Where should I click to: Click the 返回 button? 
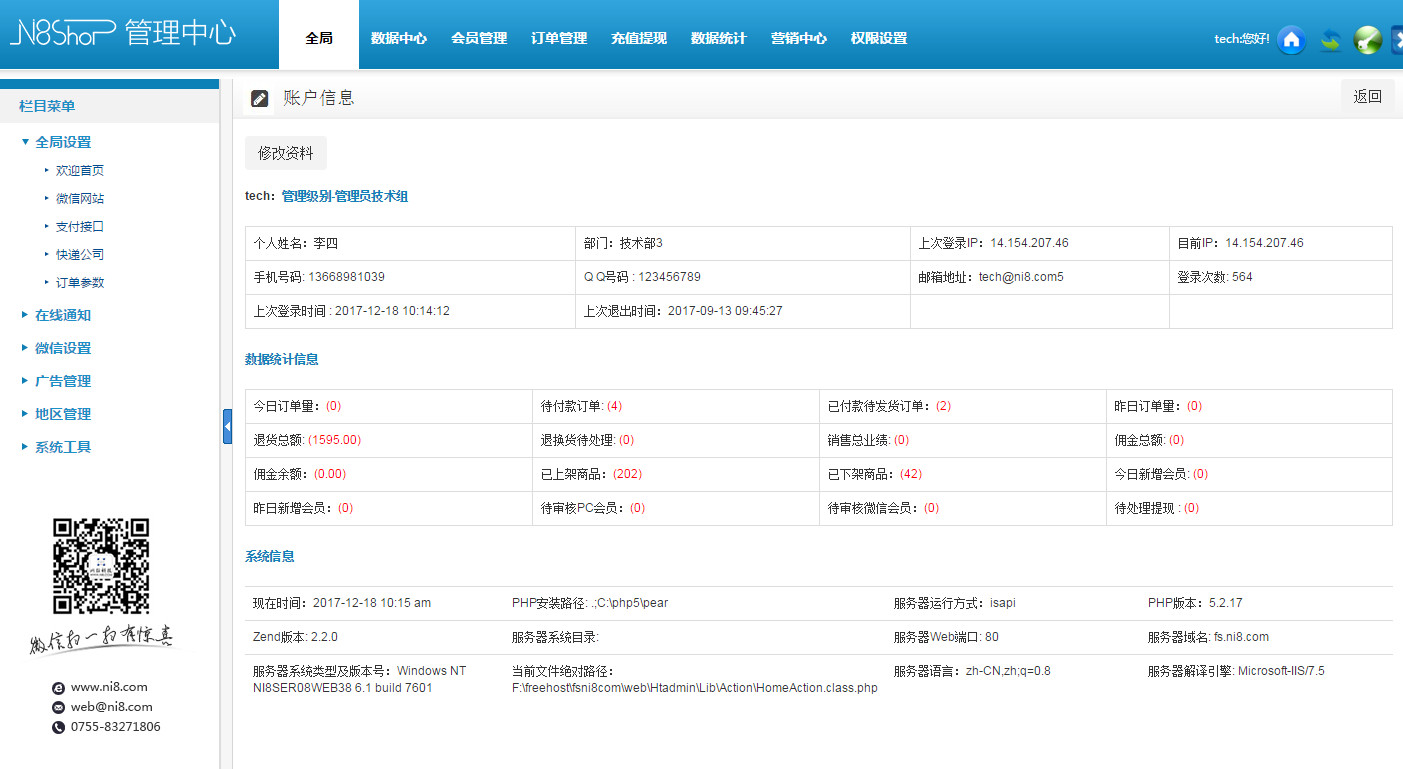(1367, 96)
